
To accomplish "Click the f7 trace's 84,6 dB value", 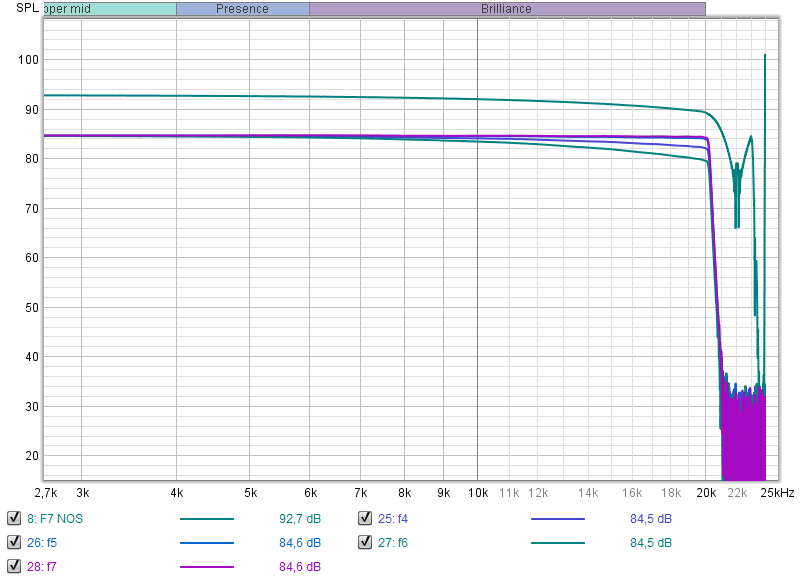I will [x=299, y=567].
